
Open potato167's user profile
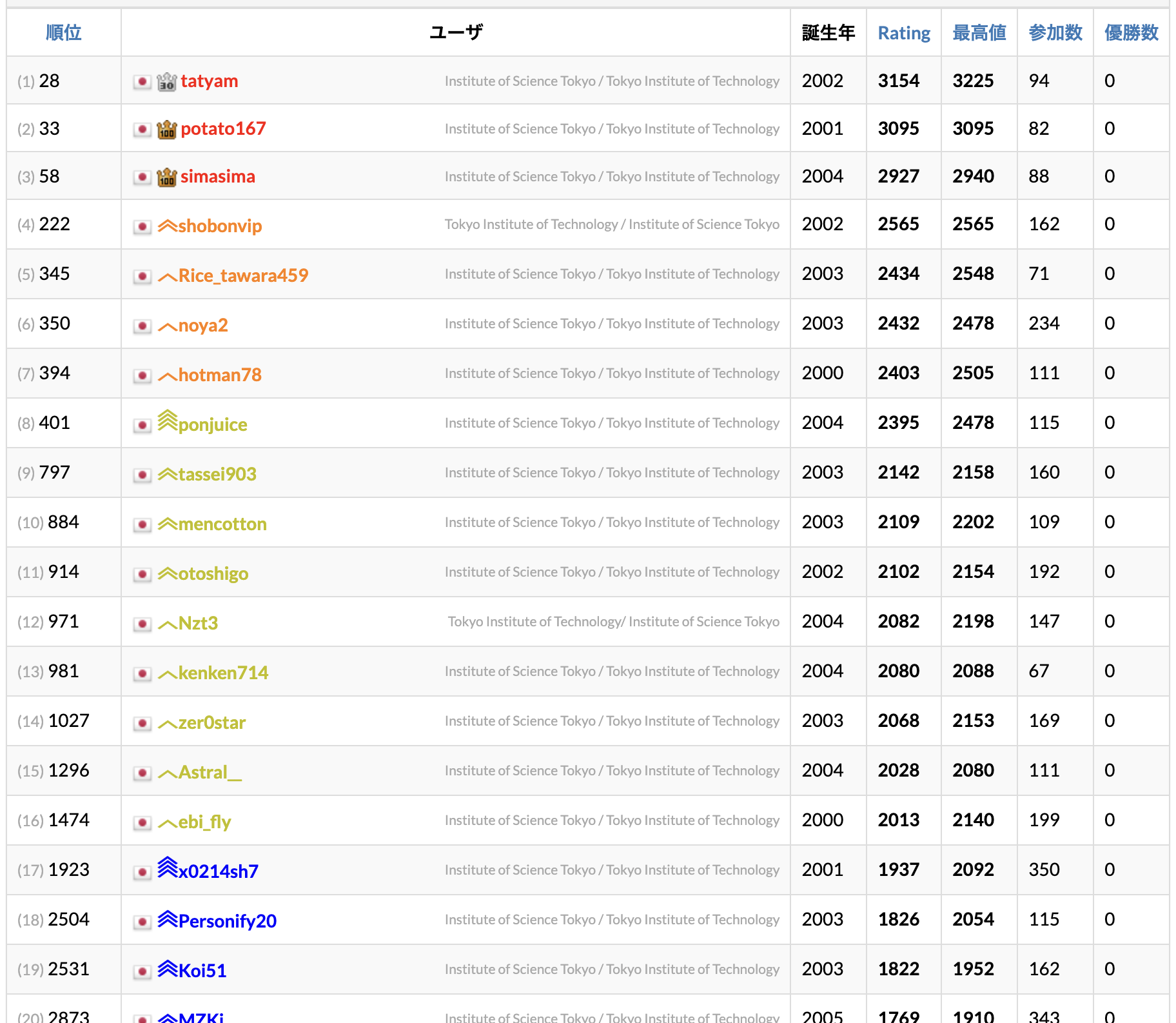pos(223,129)
